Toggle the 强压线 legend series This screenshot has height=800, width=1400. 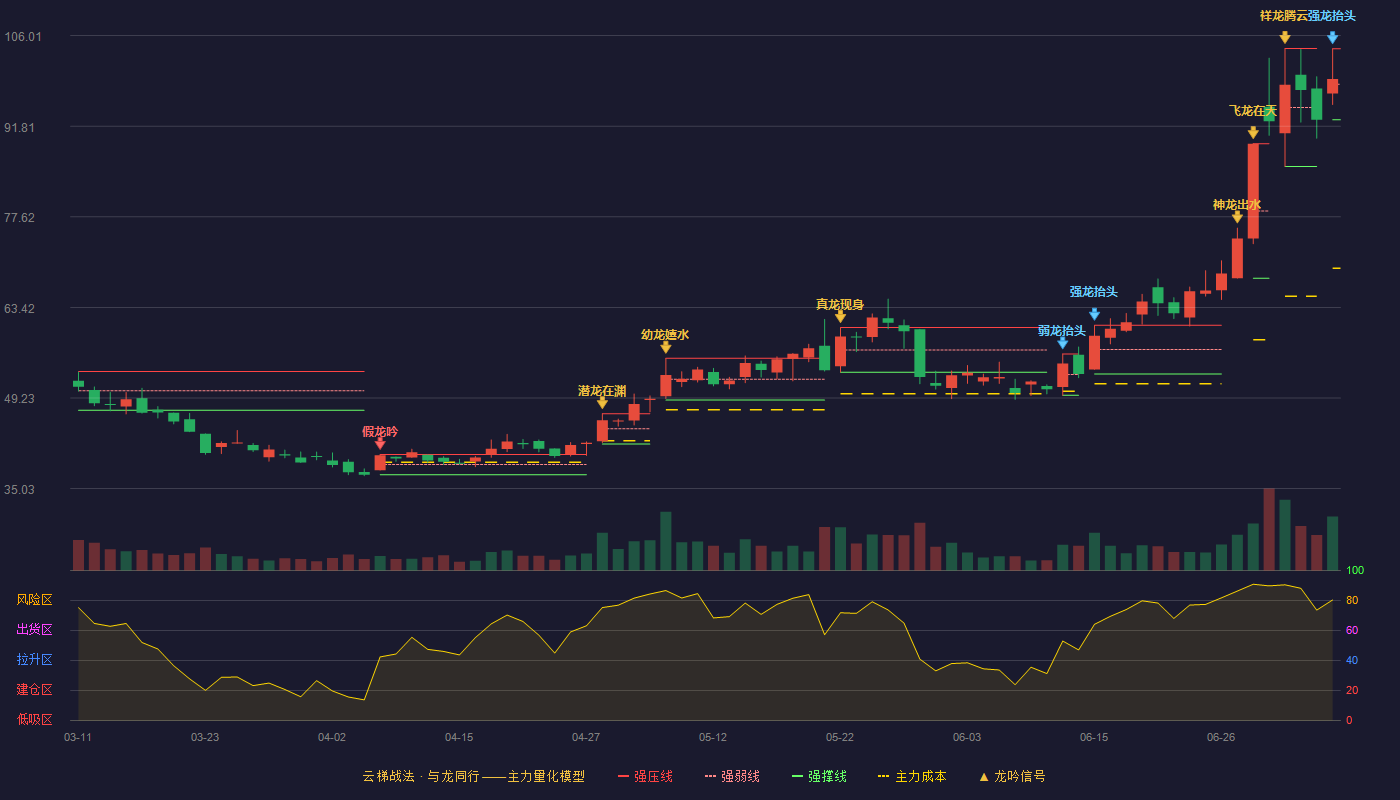coord(645,776)
